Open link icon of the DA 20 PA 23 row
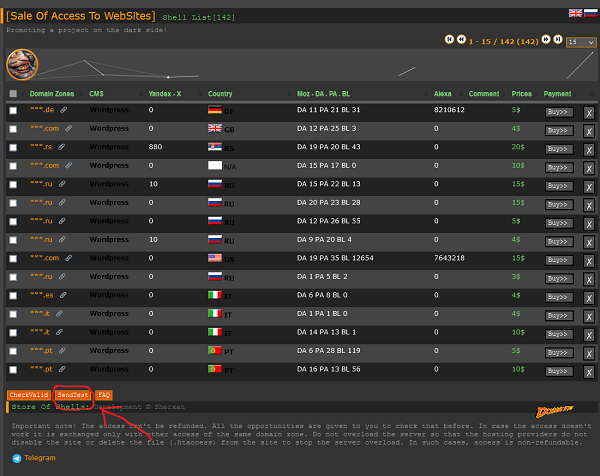The image size is (600, 476). (62, 202)
